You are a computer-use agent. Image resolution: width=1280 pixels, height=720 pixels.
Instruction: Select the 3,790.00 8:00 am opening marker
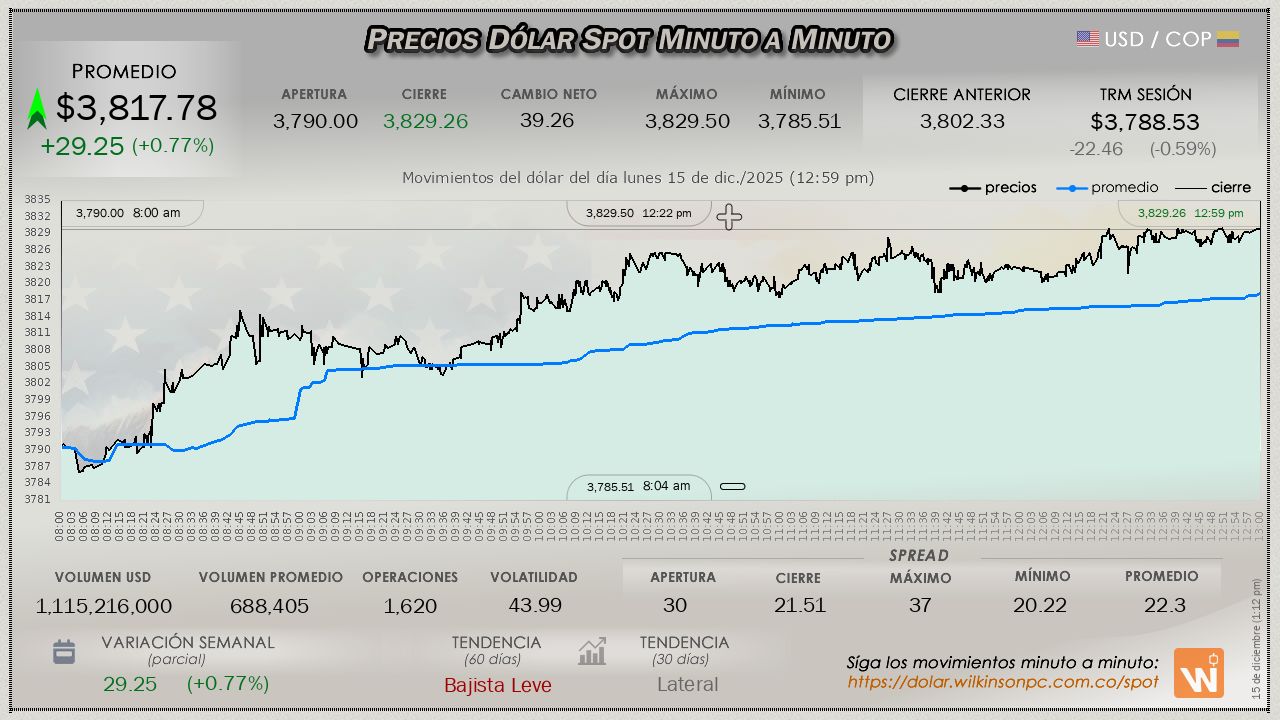(128, 213)
